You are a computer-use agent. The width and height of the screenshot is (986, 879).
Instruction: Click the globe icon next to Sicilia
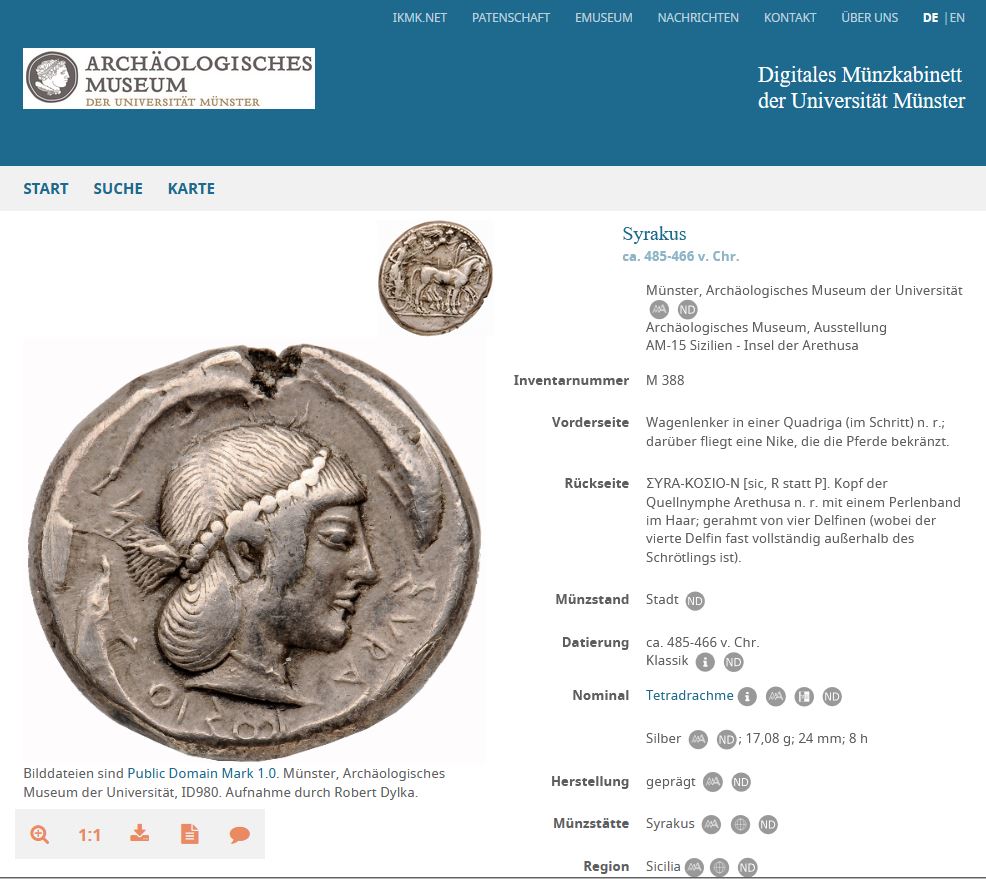pos(719,868)
